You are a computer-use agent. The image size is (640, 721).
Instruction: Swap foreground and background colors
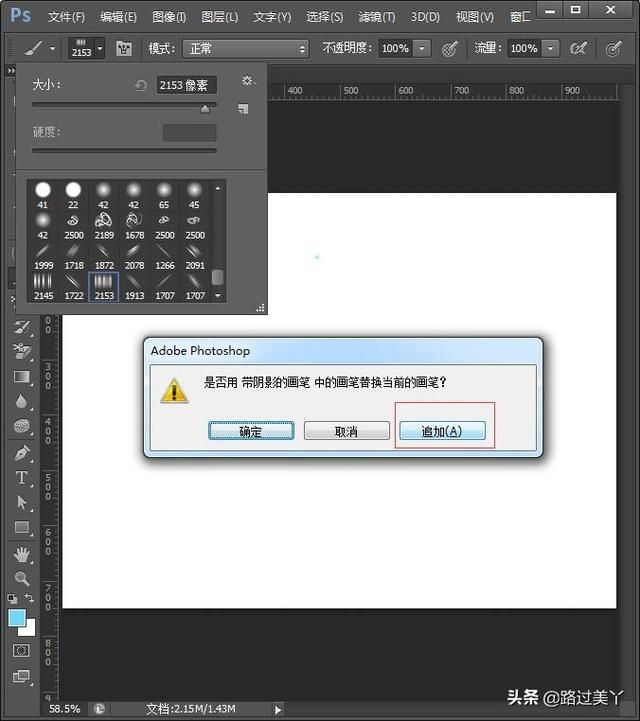[x=29, y=598]
